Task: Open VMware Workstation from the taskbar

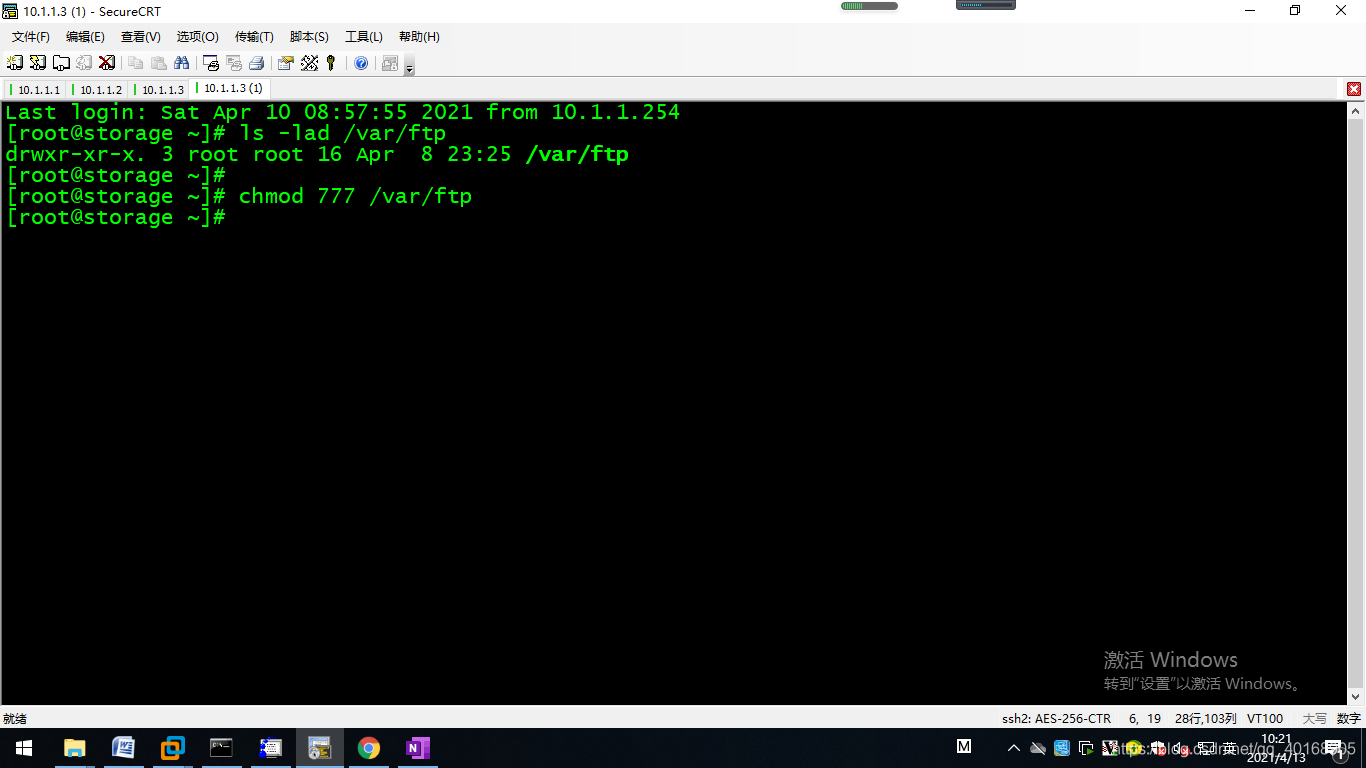Action: click(x=173, y=748)
